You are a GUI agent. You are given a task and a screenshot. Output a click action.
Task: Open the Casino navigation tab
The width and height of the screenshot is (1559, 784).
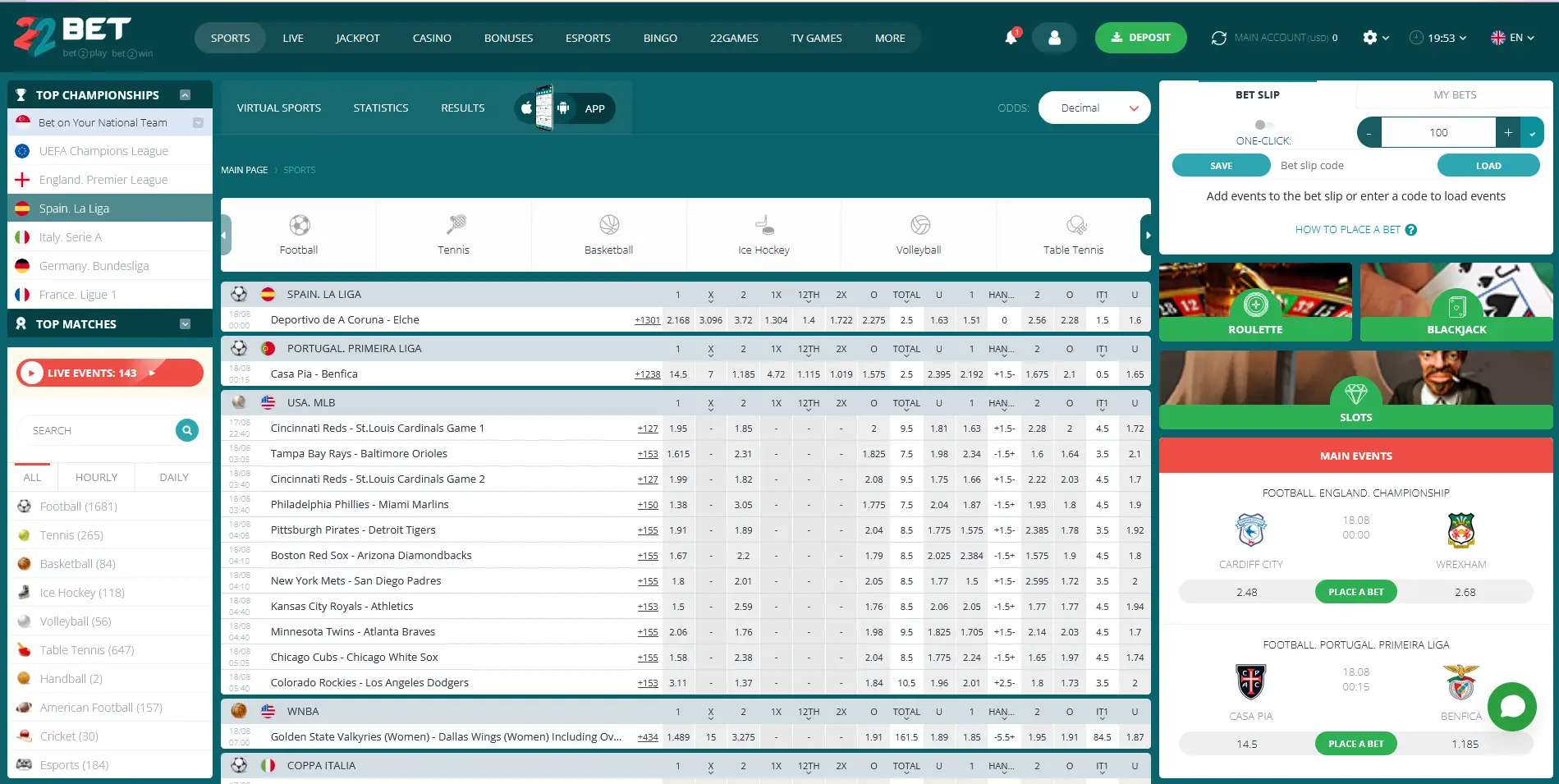[x=432, y=38]
